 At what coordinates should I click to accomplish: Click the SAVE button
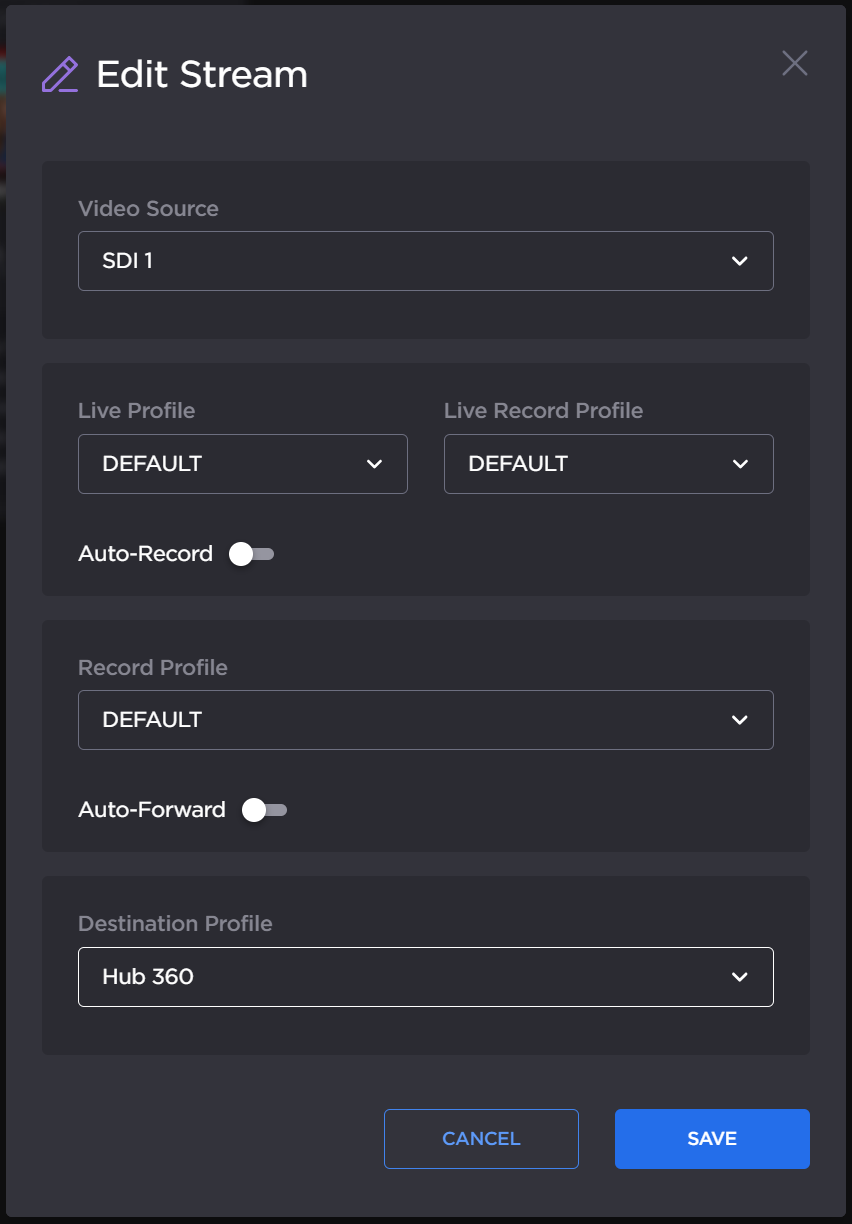[x=712, y=1139]
